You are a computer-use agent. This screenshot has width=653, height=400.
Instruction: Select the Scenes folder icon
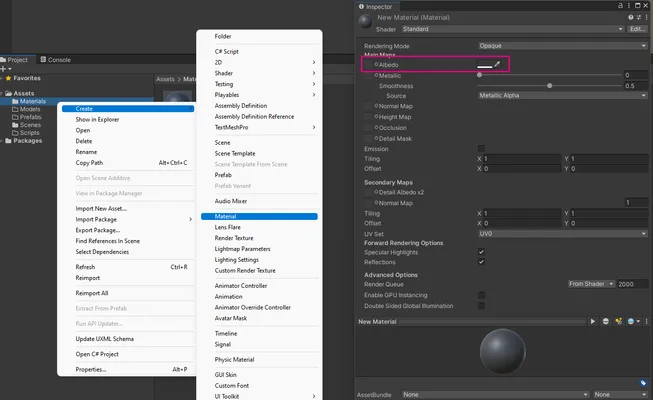tap(15, 125)
